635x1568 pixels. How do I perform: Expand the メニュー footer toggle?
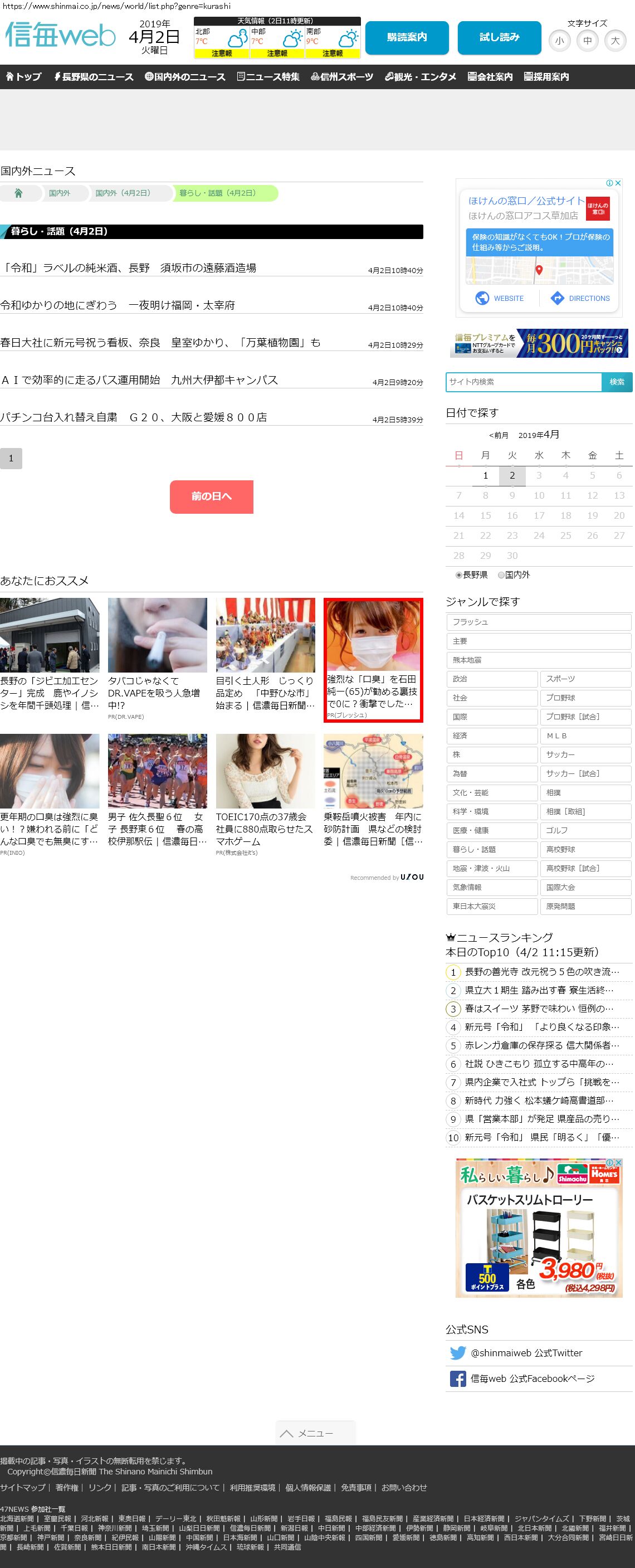click(x=315, y=1434)
